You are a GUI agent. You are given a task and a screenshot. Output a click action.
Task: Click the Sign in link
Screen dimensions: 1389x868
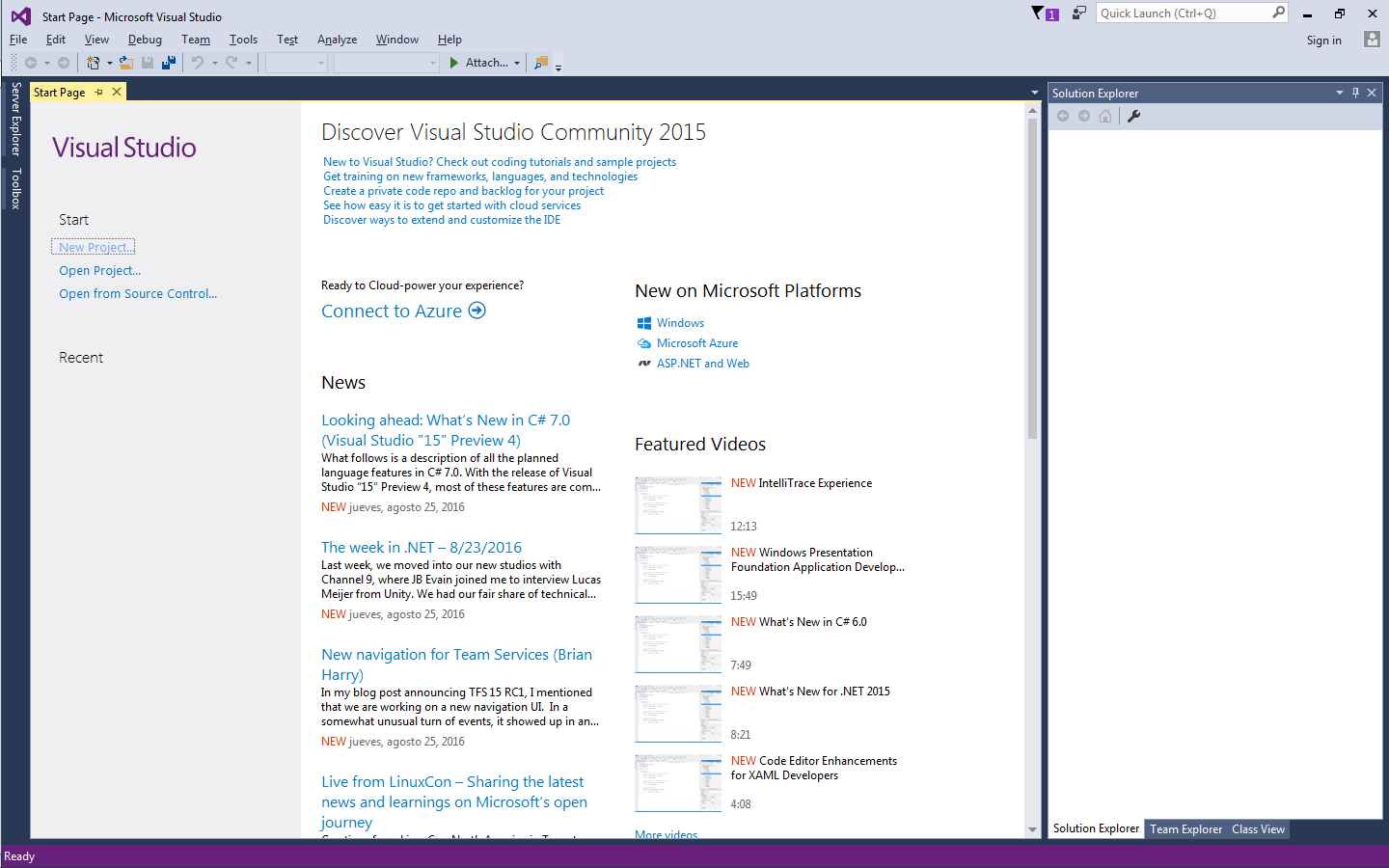[1323, 41]
